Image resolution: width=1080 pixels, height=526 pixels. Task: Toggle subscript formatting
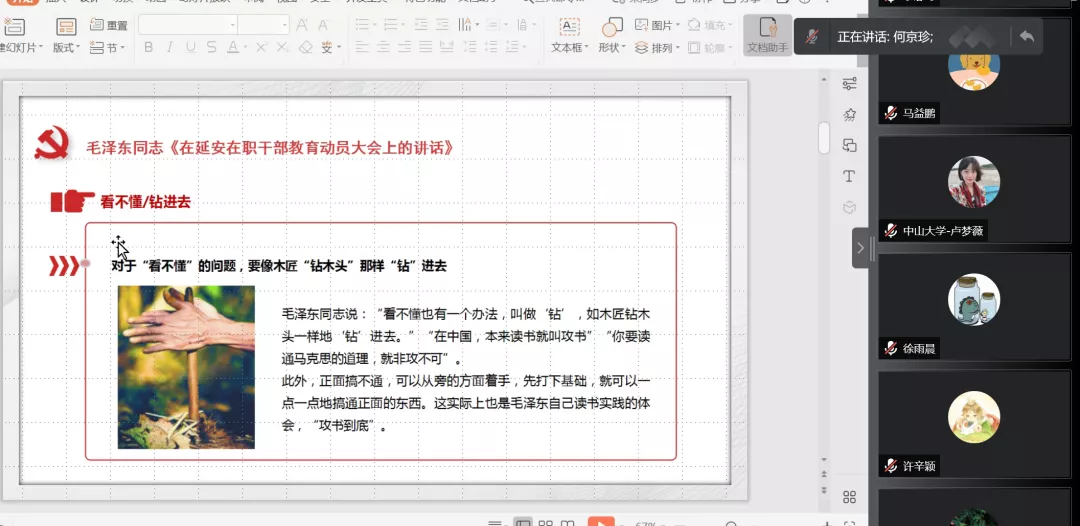(x=282, y=48)
